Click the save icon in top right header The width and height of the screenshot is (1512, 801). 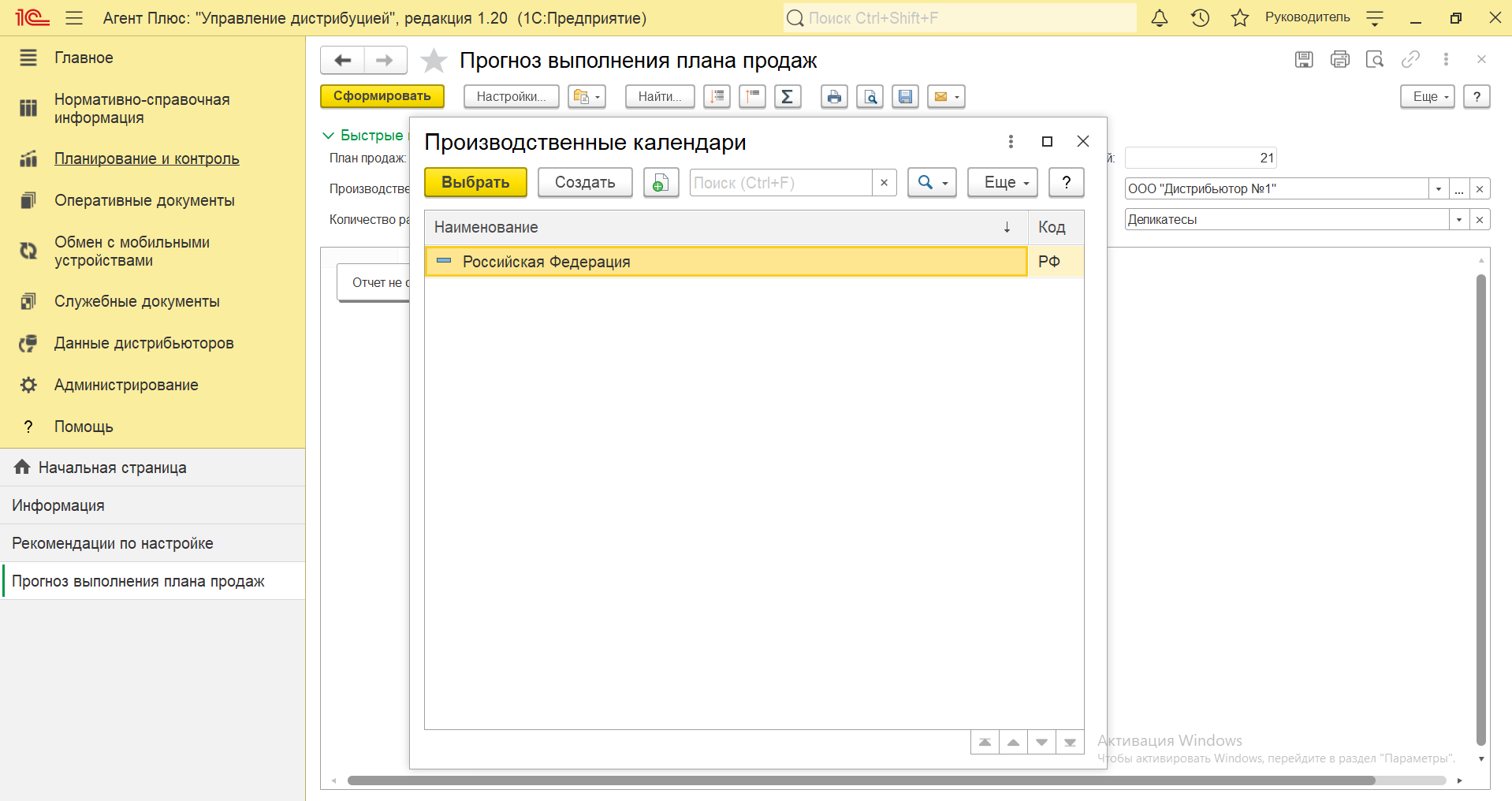tap(1304, 59)
